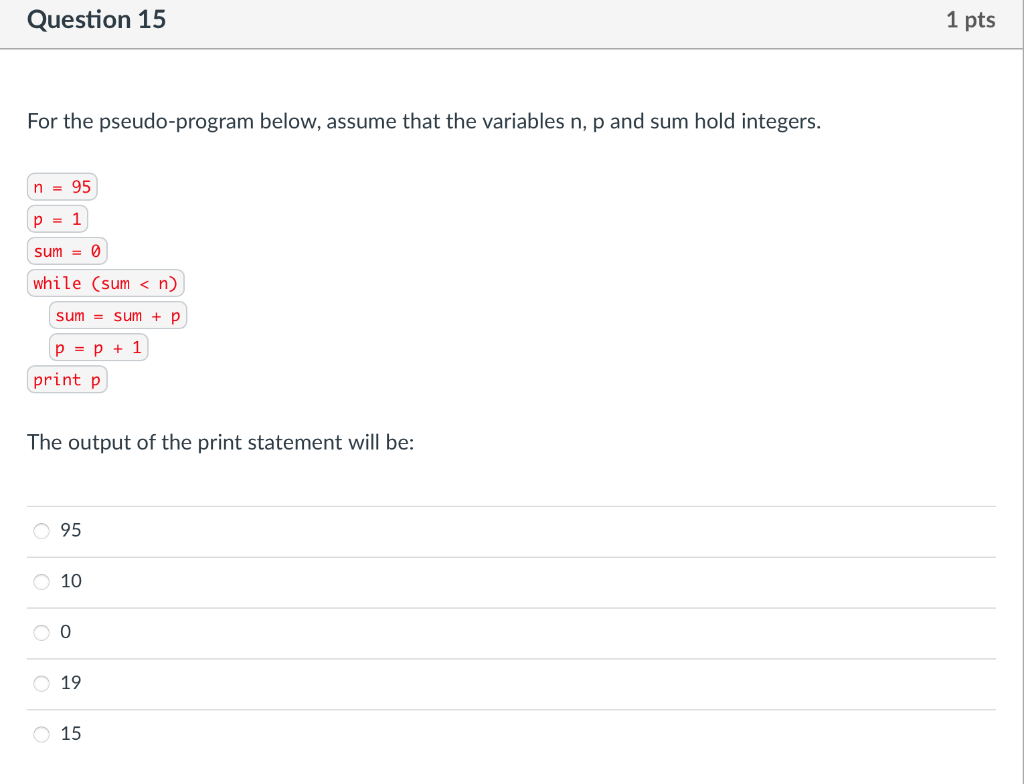Click the '1 pts' label

(x=971, y=19)
